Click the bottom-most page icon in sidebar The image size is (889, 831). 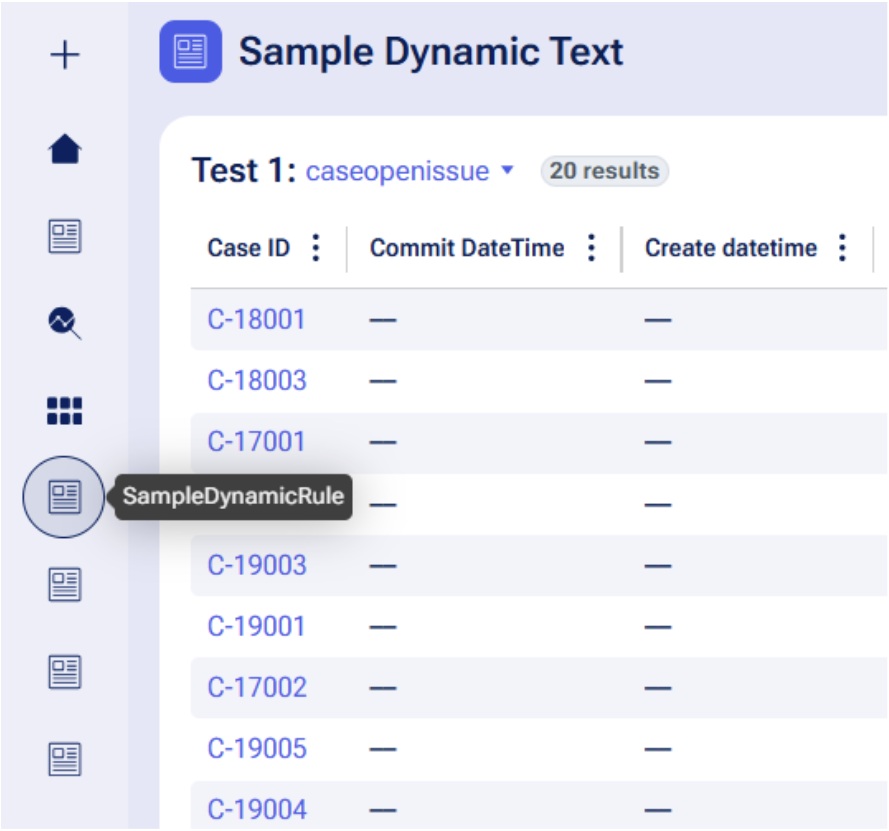pyautogui.click(x=65, y=759)
